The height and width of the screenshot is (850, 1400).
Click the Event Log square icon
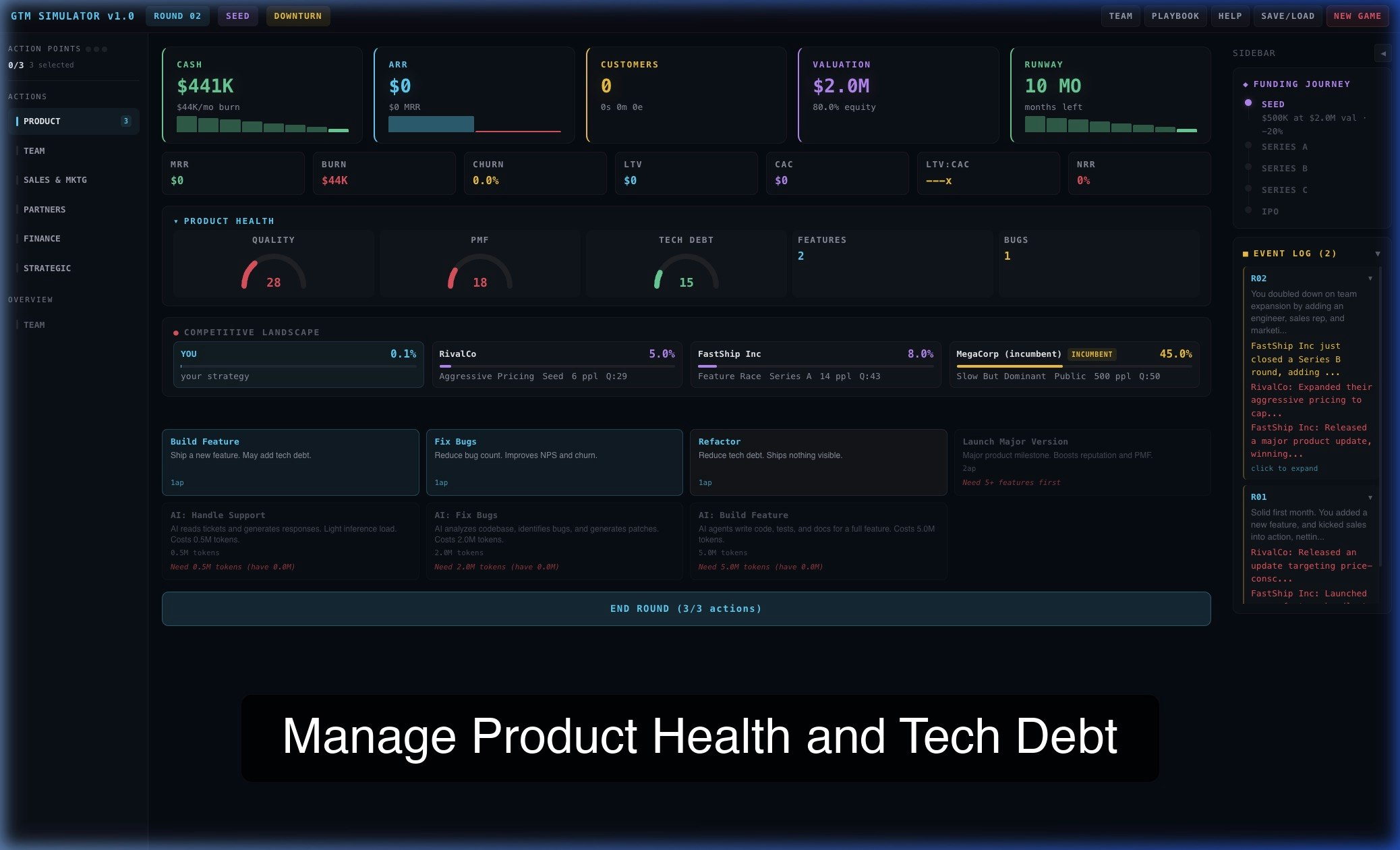[x=1245, y=254]
